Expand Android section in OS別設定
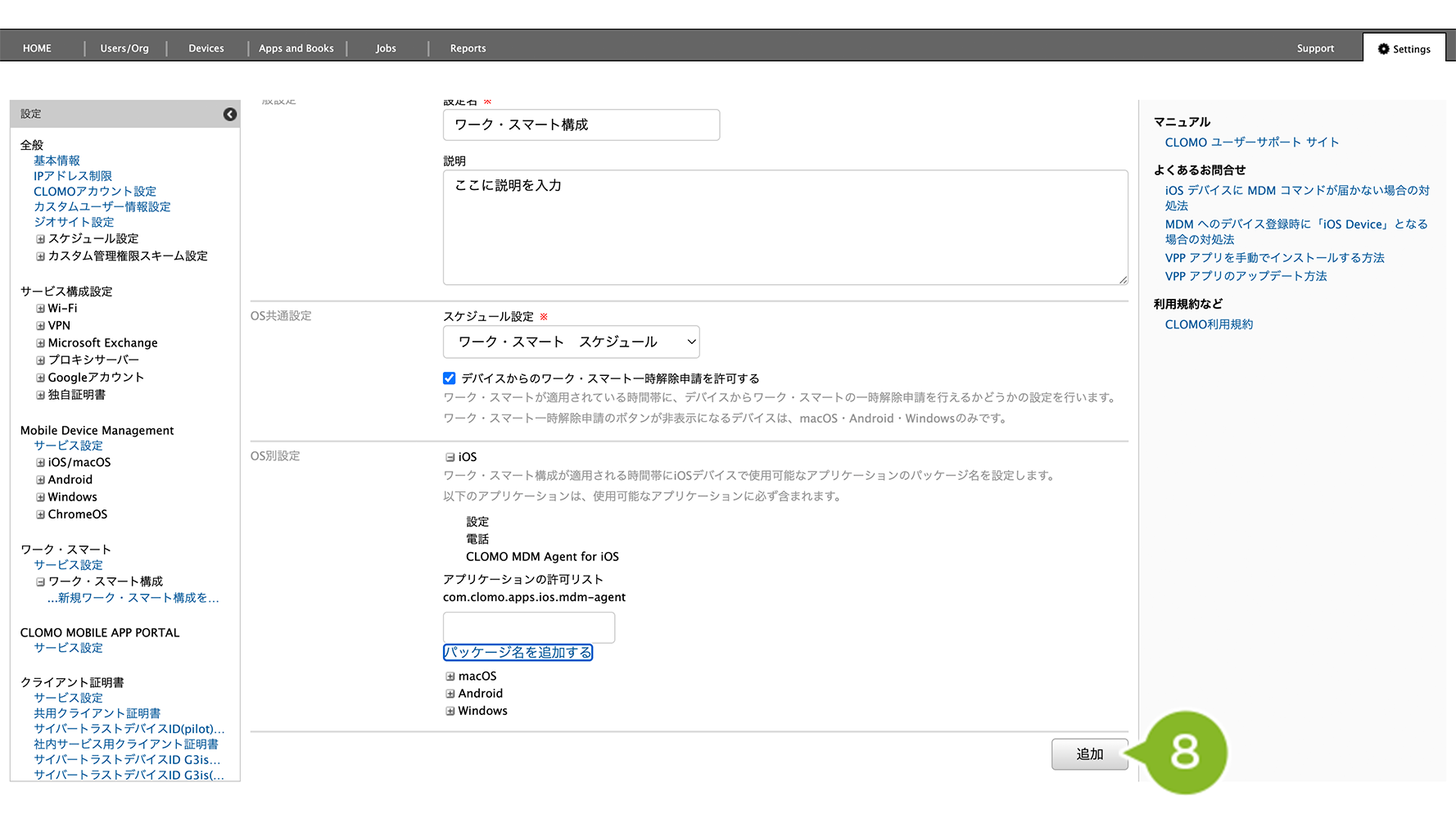1456x819 pixels. click(x=450, y=694)
